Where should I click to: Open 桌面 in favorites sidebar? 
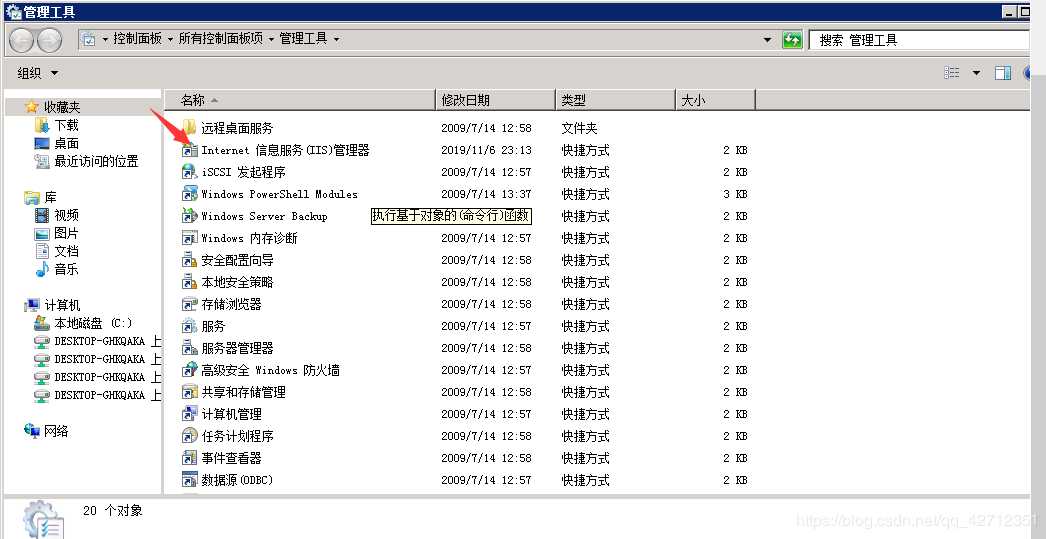[x=67, y=143]
